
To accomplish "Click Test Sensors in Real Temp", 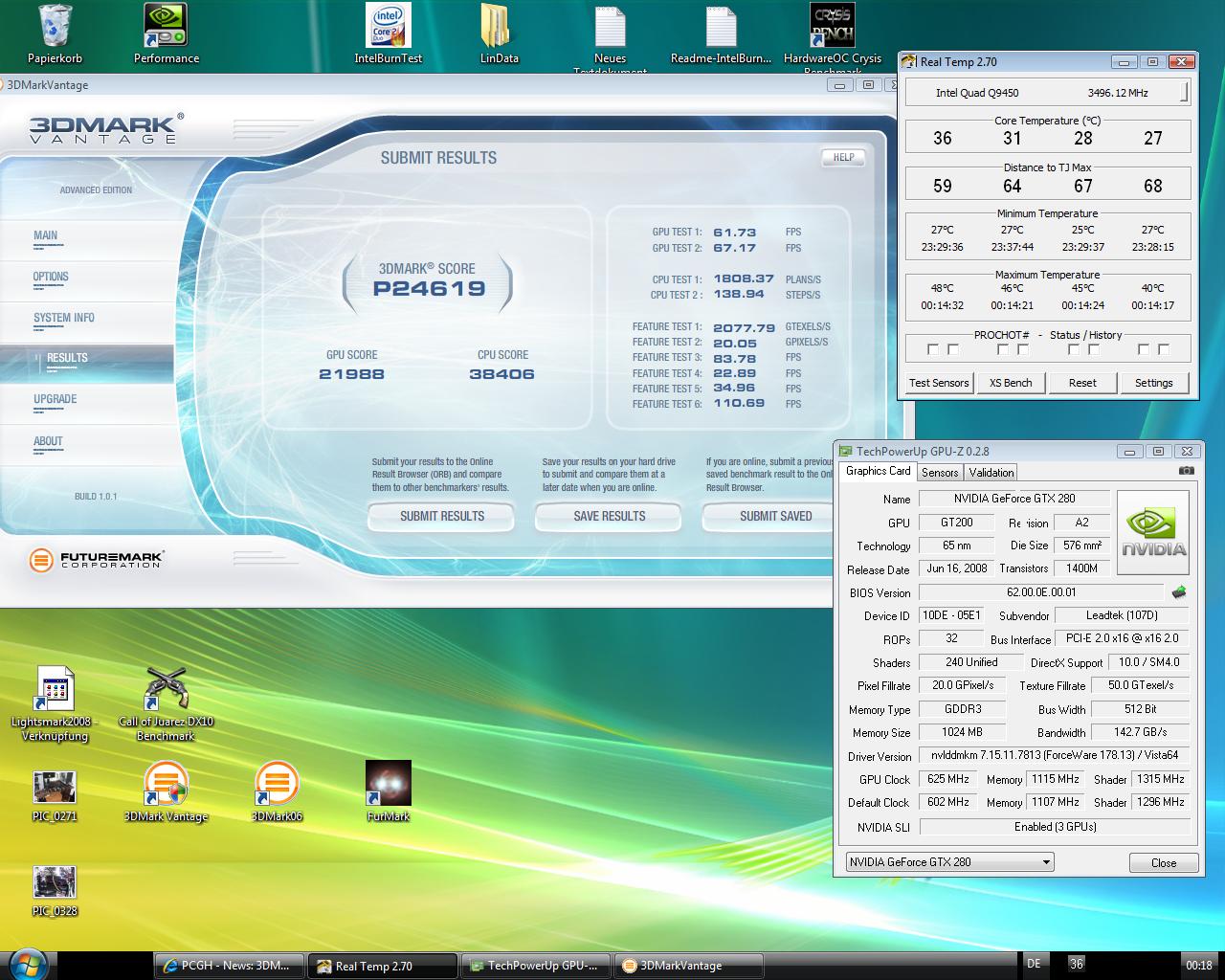I will (x=939, y=383).
